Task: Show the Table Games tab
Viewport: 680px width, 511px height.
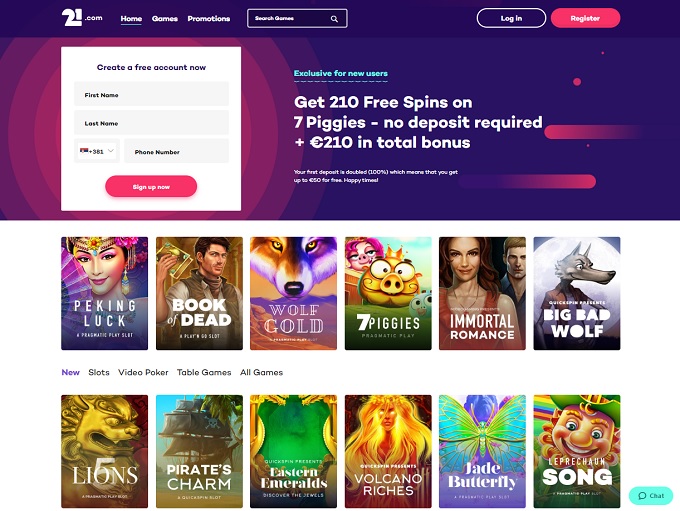Action: click(x=204, y=372)
